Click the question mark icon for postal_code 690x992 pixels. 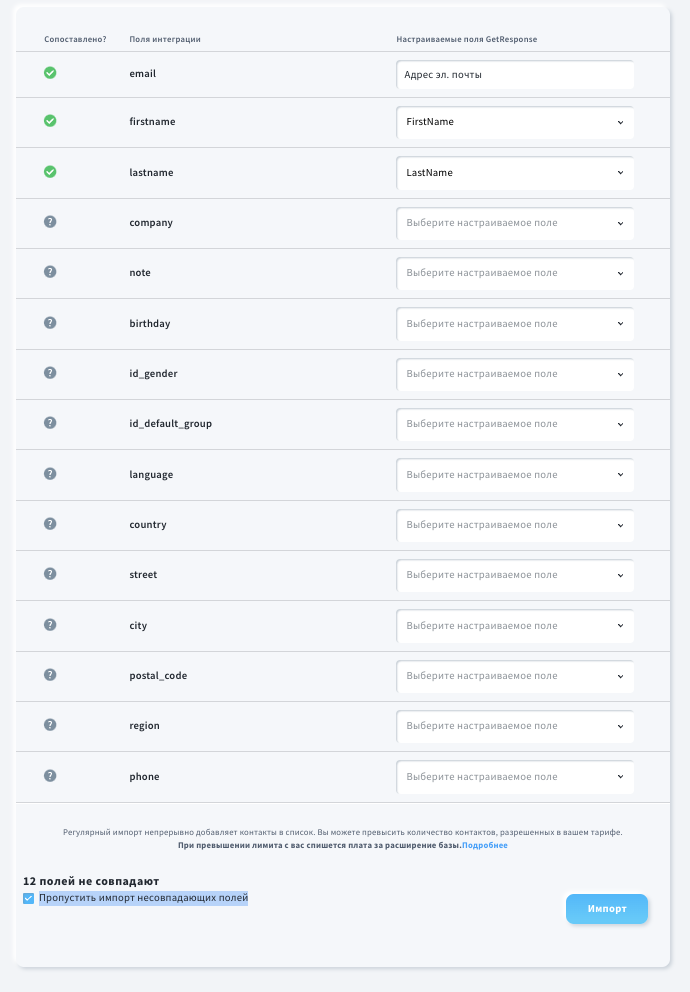point(50,674)
